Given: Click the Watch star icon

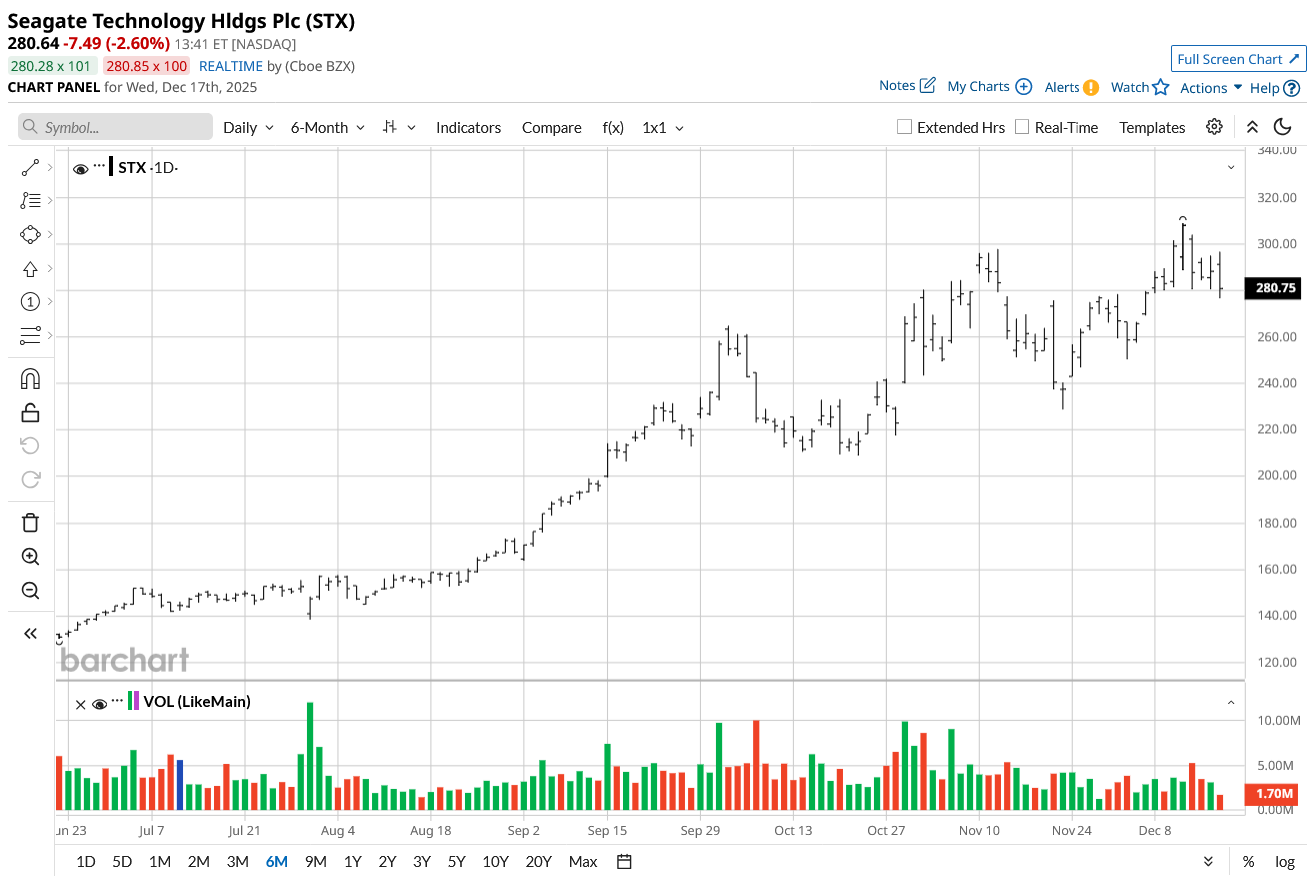Looking at the screenshot, I should click(1160, 87).
